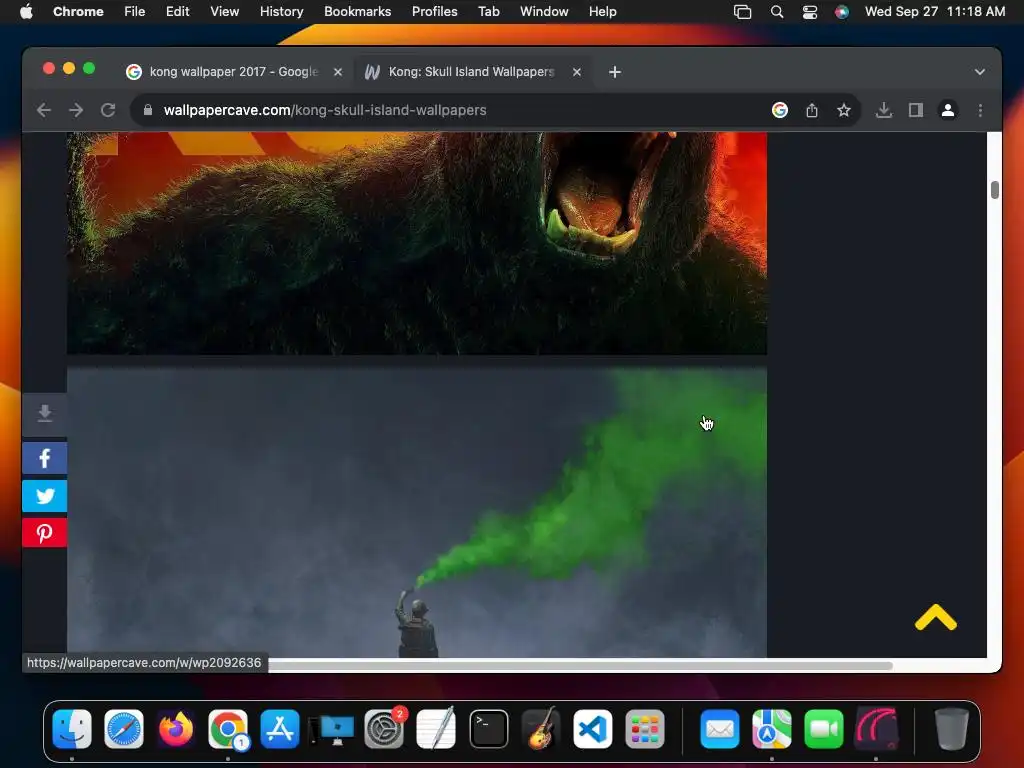Image resolution: width=1024 pixels, height=768 pixels.
Task: Open the Edit menu
Action: click(177, 12)
